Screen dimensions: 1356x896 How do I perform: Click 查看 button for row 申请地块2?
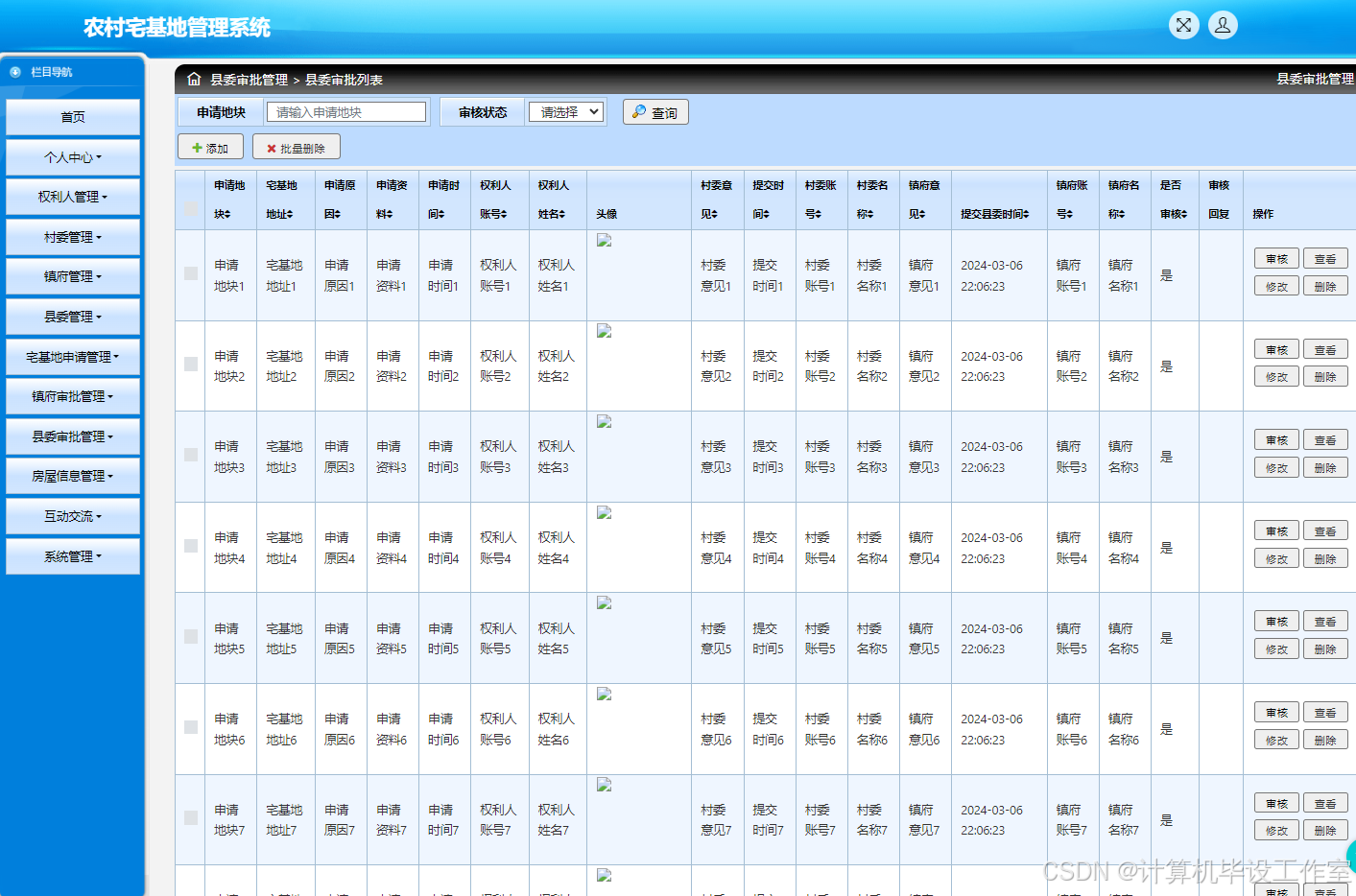tap(1325, 350)
